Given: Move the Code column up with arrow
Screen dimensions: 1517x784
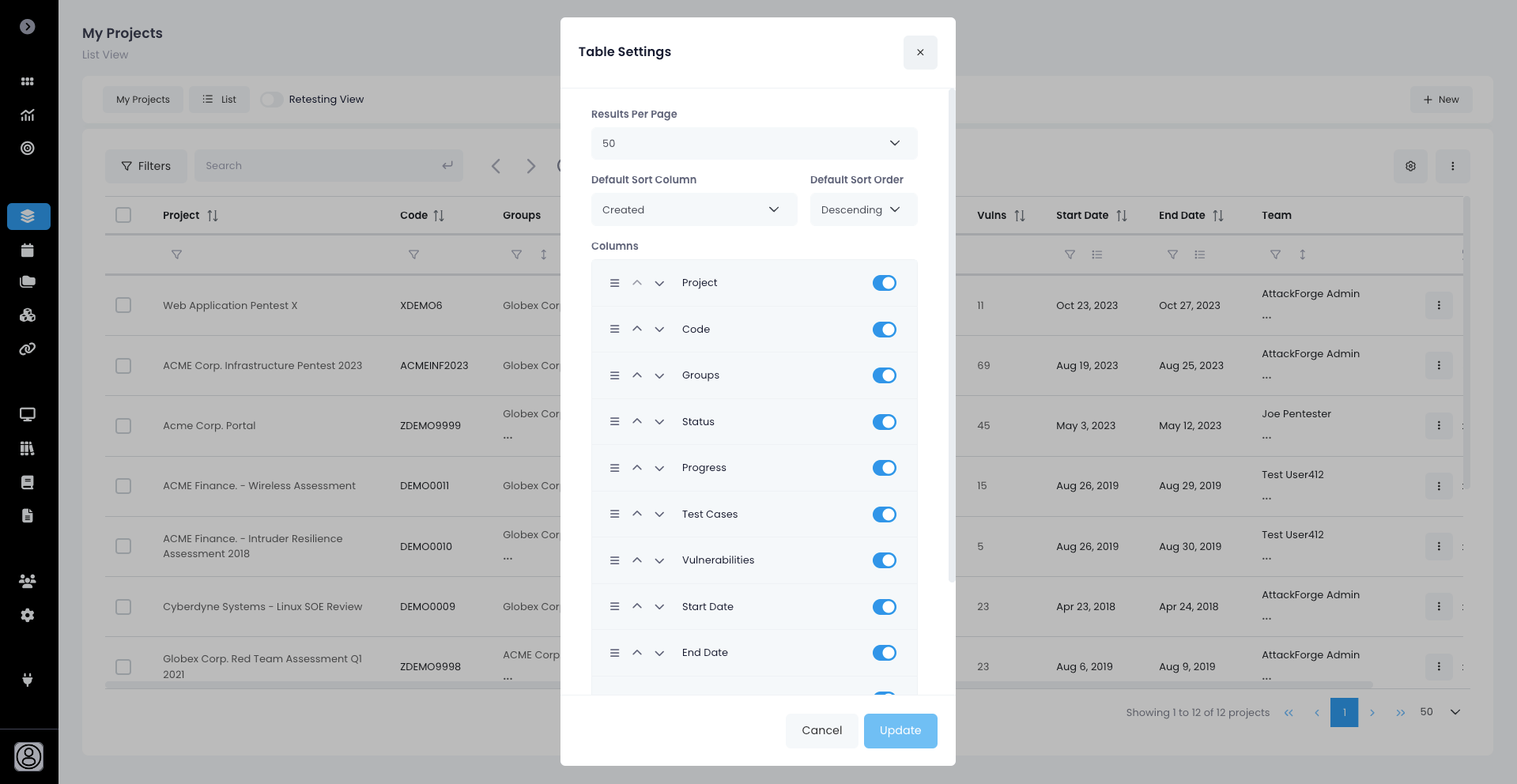Looking at the screenshot, I should pos(637,330).
